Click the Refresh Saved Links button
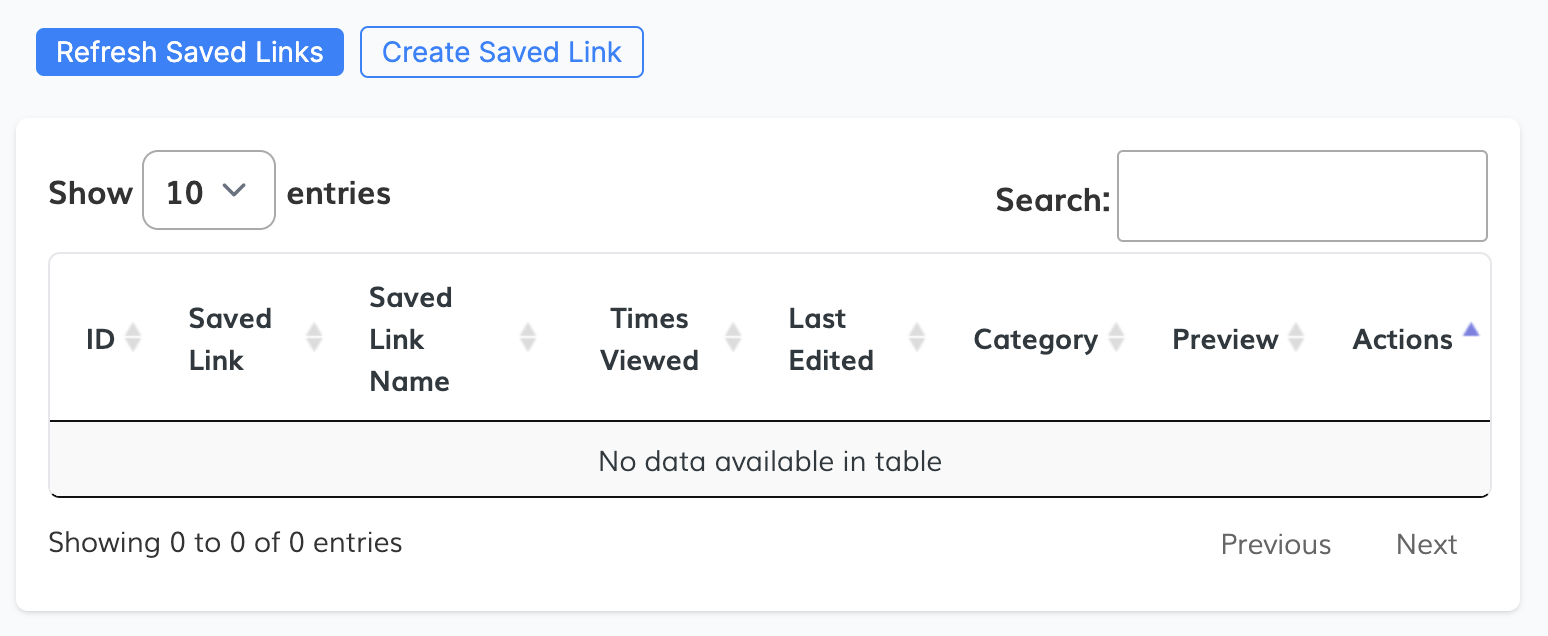The image size is (1548, 636). click(x=190, y=52)
